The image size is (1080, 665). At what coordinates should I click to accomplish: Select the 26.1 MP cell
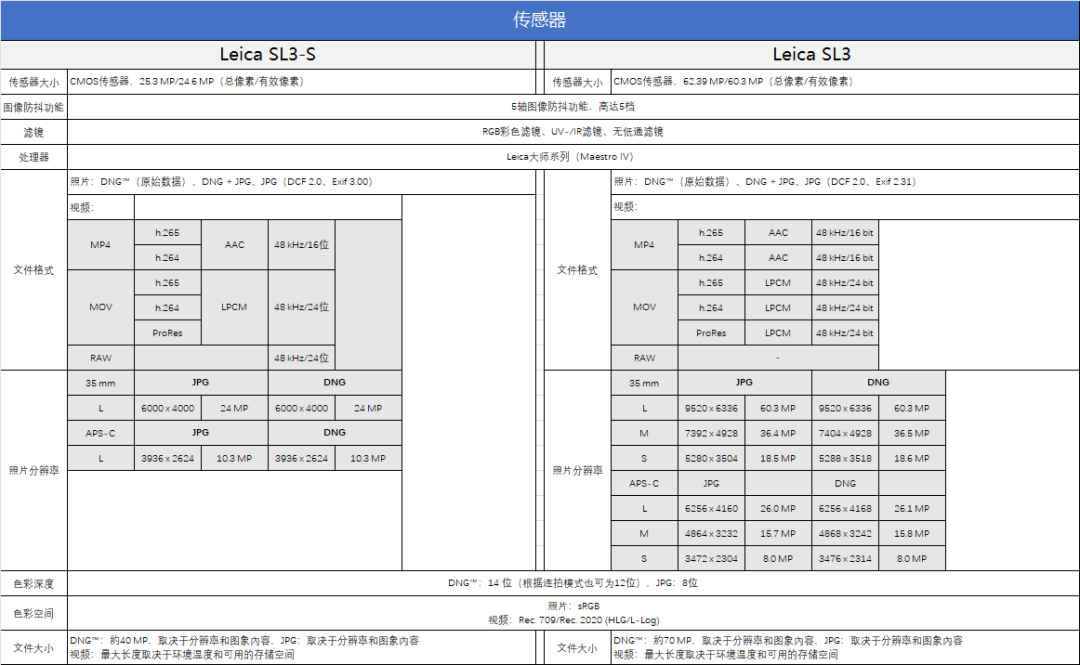(x=912, y=509)
